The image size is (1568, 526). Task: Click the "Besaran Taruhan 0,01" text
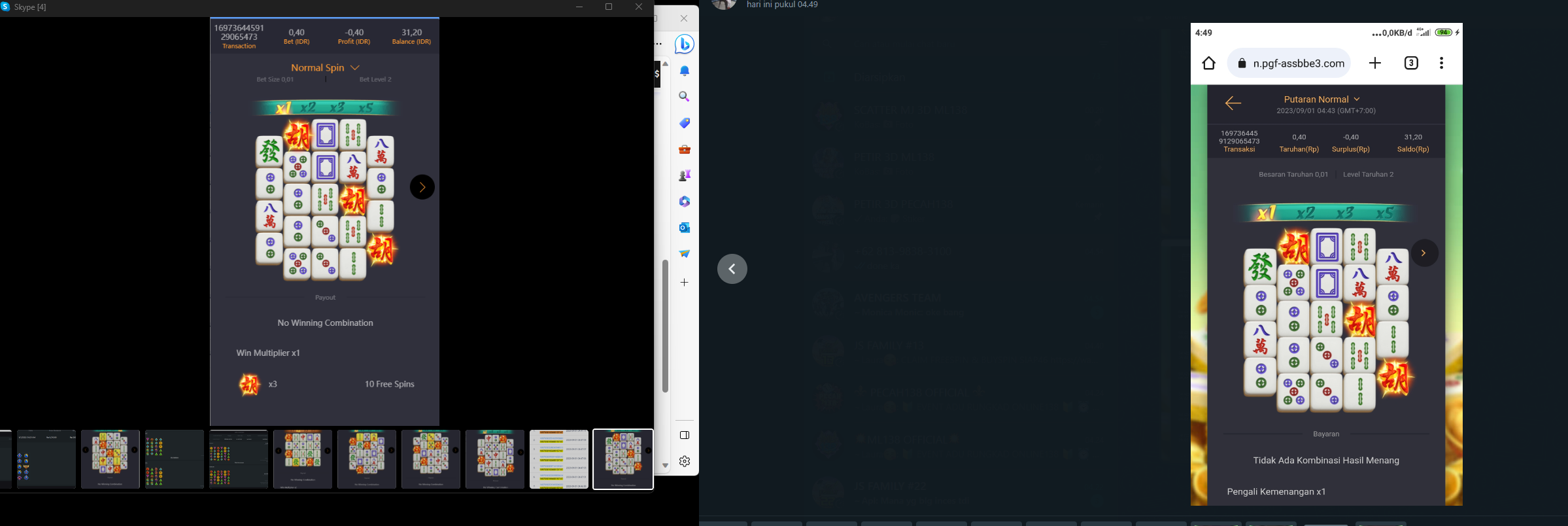[x=1293, y=175]
